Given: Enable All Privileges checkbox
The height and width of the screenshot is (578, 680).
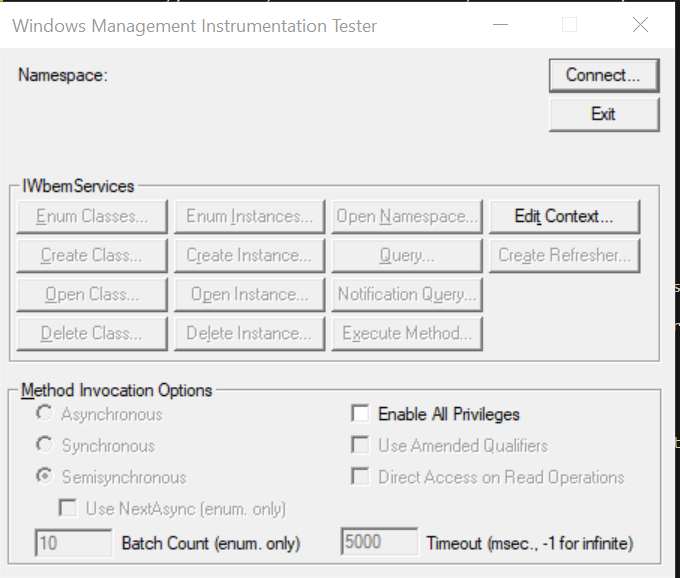Looking at the screenshot, I should click(x=360, y=414).
